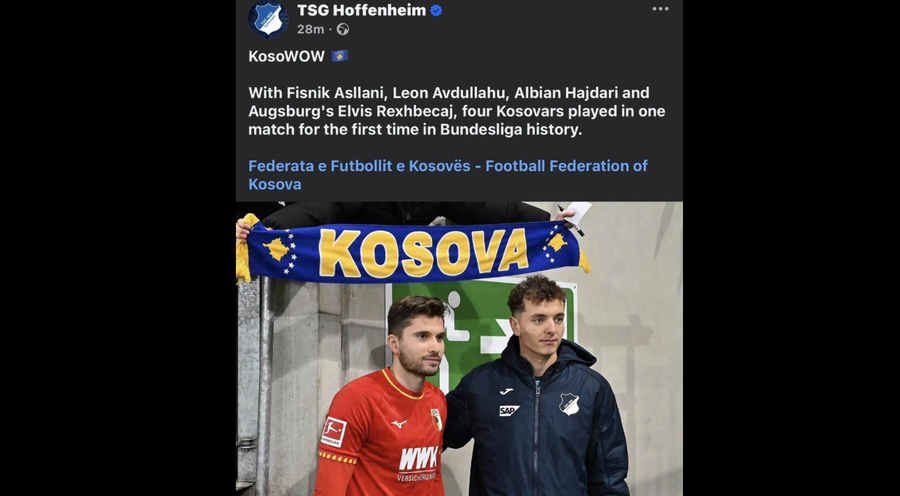The height and width of the screenshot is (496, 900).
Task: Click the SAP logo on navy jacket
Action: click(x=509, y=410)
